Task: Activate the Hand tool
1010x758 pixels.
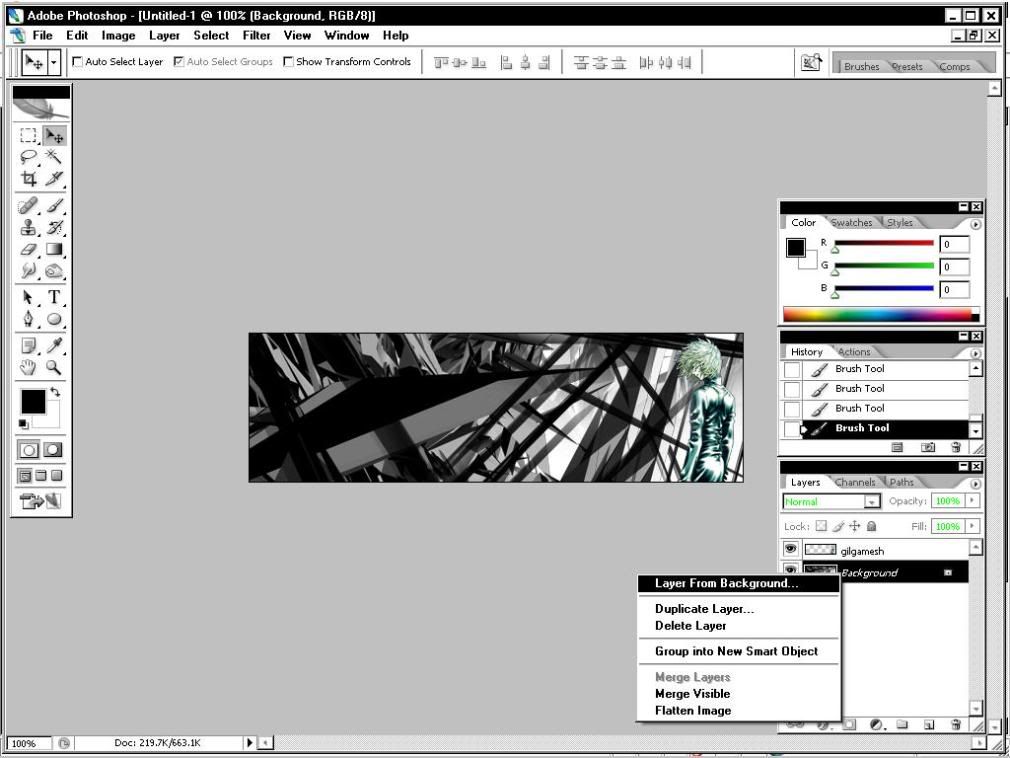Action: [x=28, y=368]
